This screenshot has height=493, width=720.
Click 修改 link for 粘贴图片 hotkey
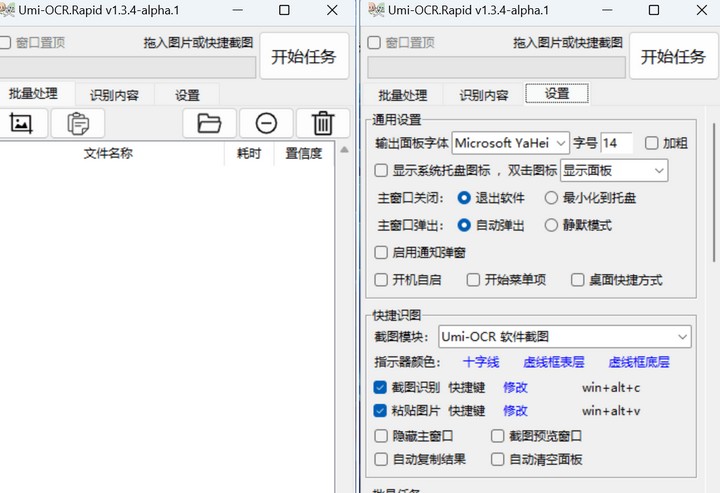pos(515,411)
